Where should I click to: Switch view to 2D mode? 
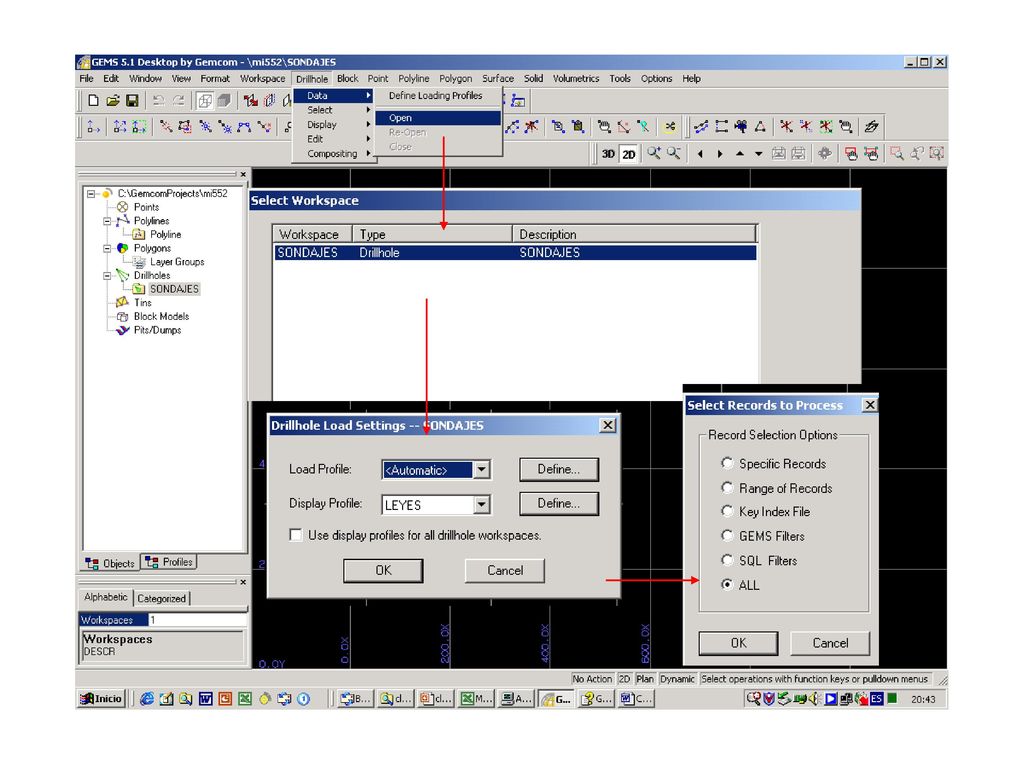pos(628,154)
